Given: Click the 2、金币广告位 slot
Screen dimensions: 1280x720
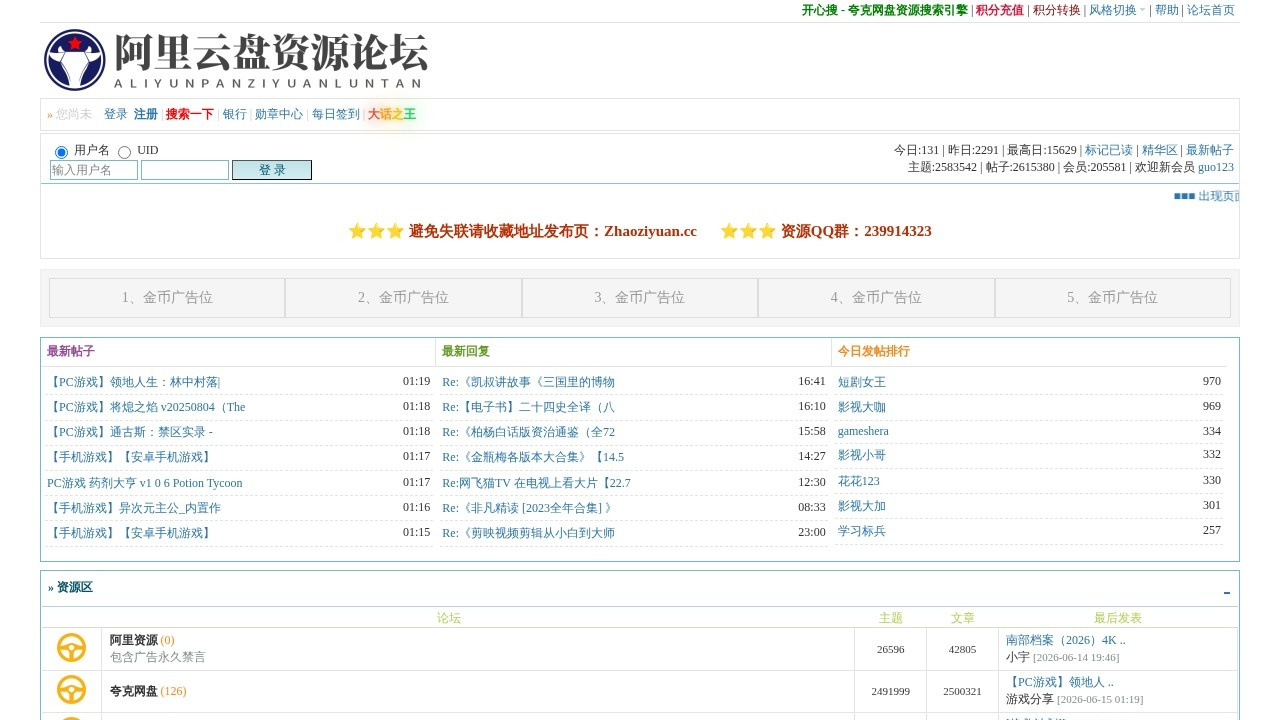Looking at the screenshot, I should click(x=403, y=298).
